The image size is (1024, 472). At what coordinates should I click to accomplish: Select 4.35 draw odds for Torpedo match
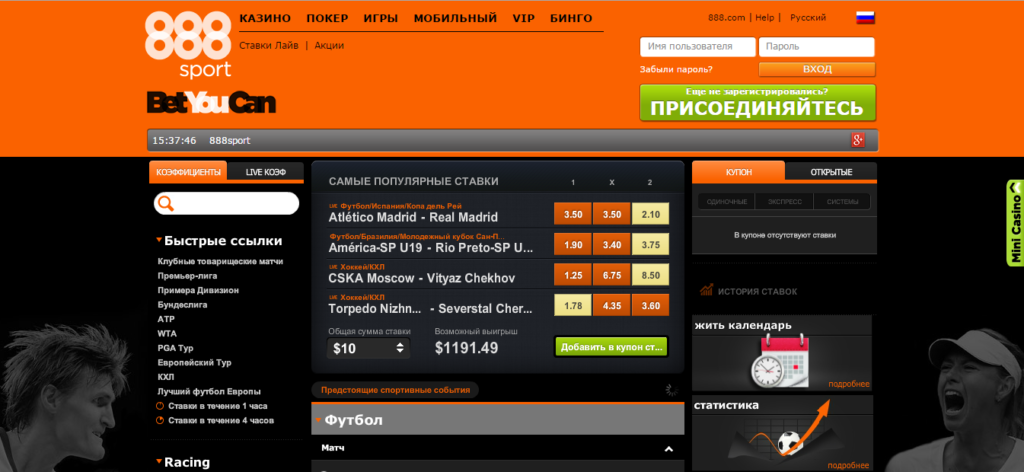611,305
